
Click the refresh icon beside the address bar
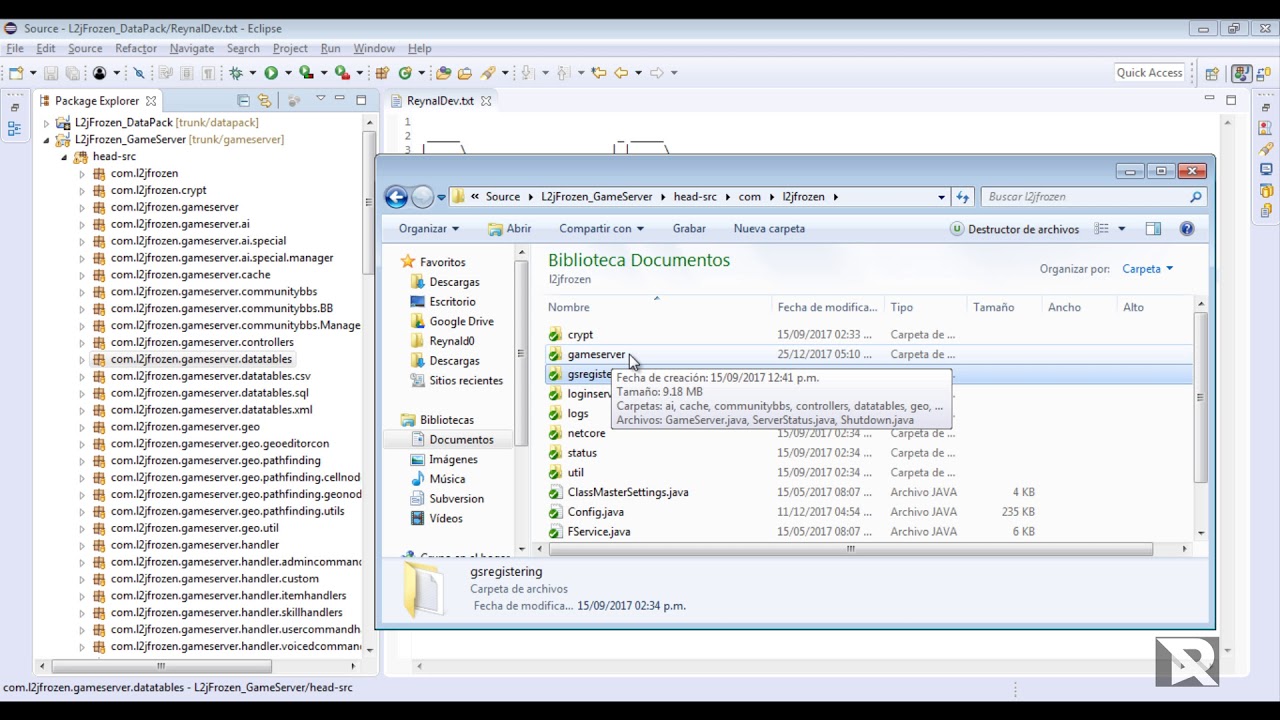(963, 197)
